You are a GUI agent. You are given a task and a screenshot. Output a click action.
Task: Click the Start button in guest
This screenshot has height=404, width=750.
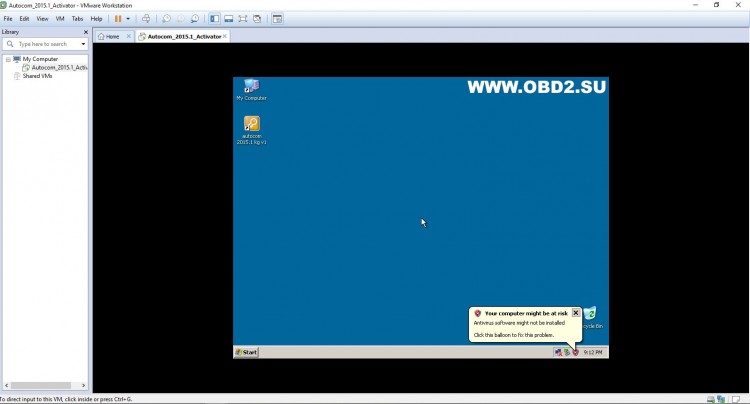point(246,352)
